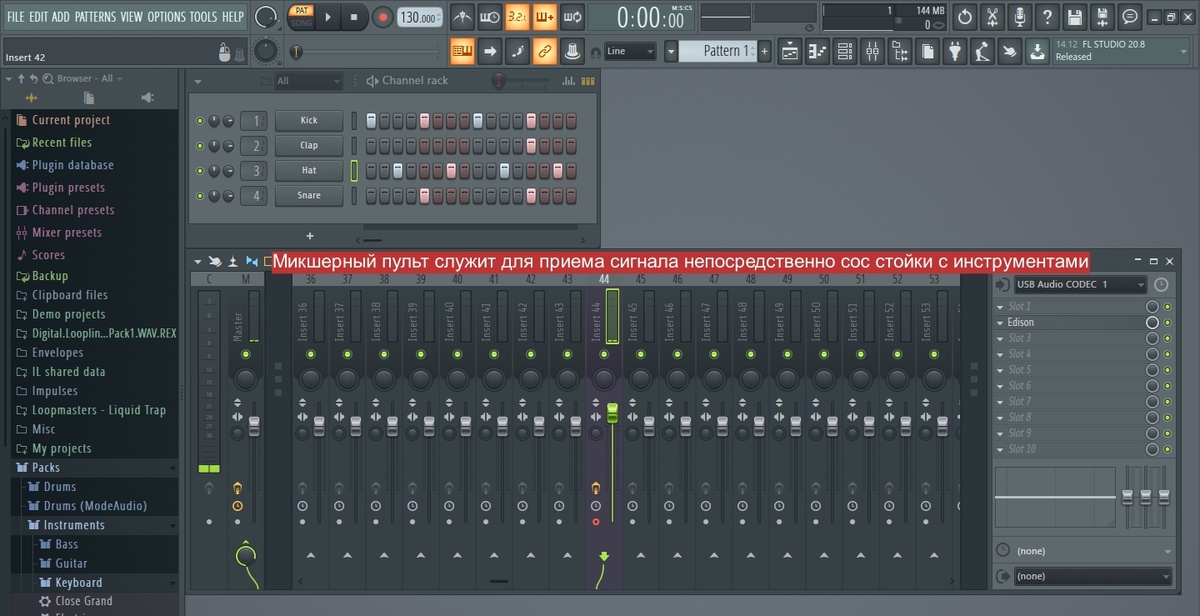Click the Master track volume fader
1200x616 pixels.
pos(254,426)
